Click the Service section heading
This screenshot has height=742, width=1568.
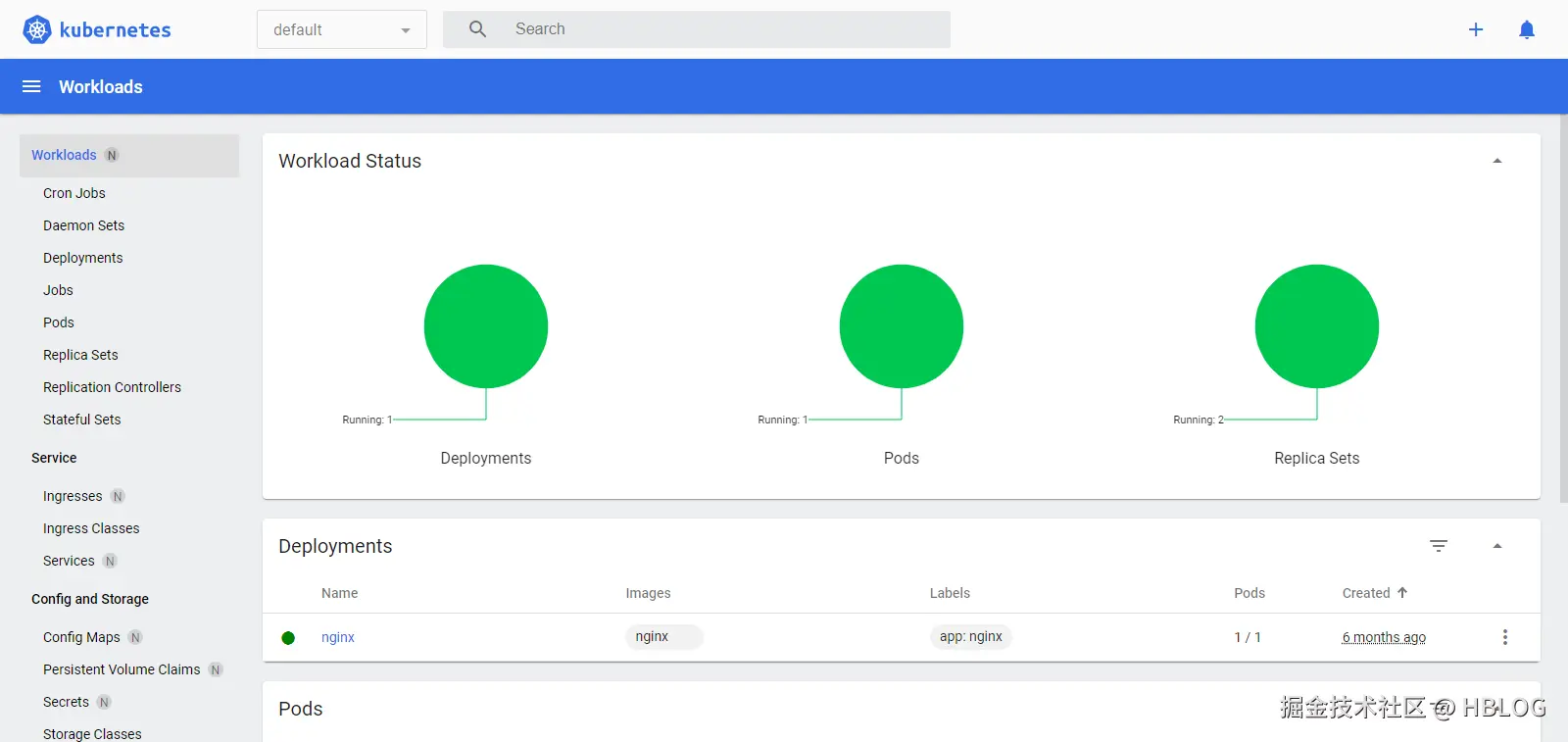(x=54, y=458)
